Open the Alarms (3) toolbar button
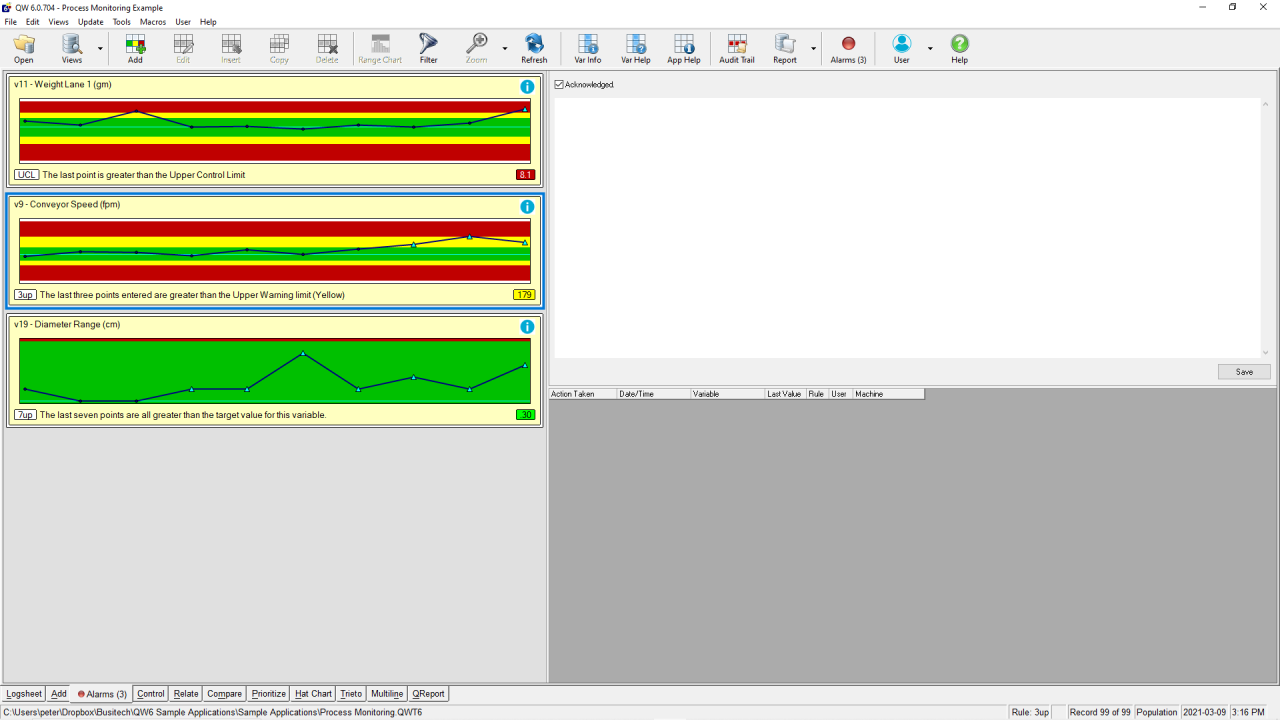This screenshot has width=1280, height=720. (x=849, y=48)
